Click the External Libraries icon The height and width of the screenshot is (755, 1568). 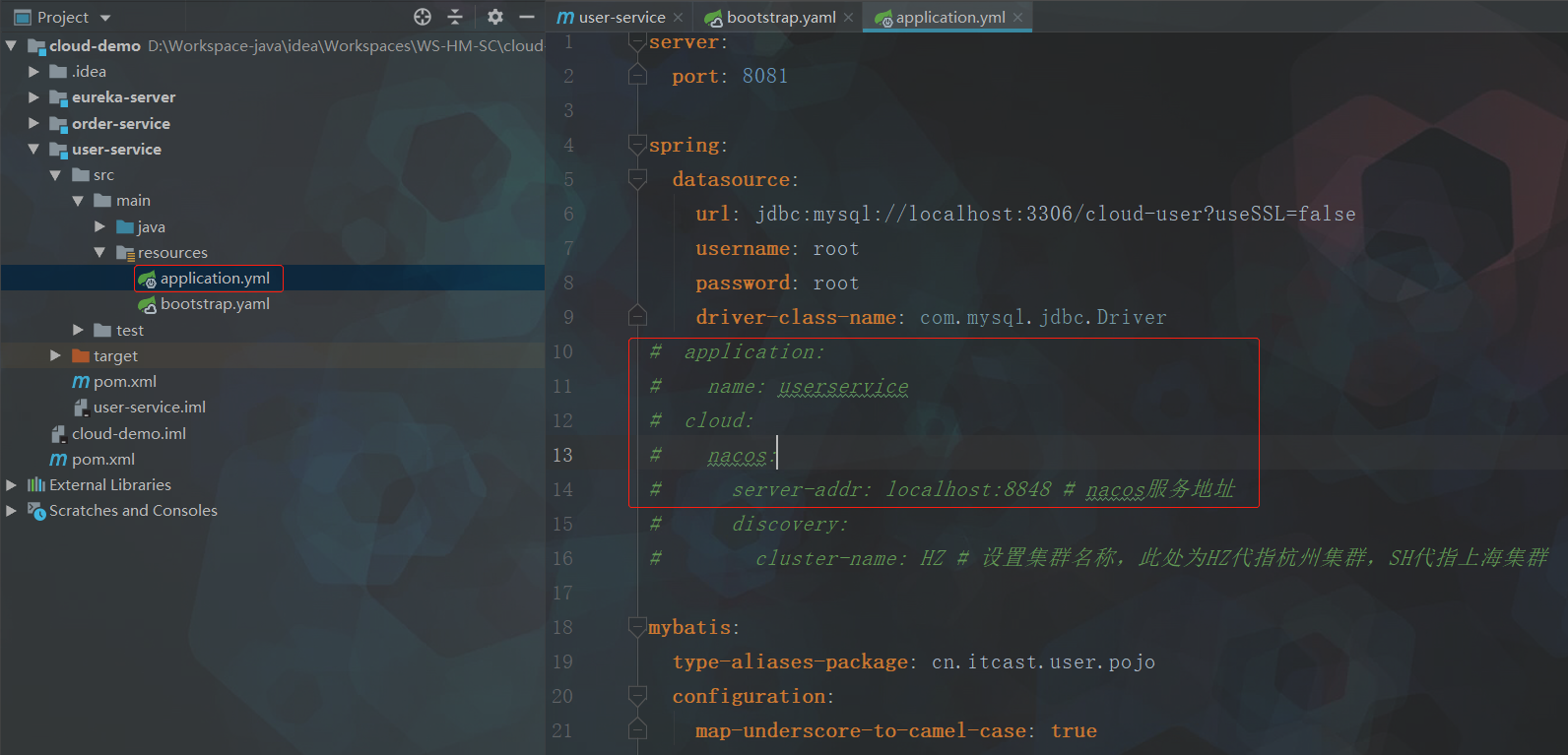[x=36, y=484]
